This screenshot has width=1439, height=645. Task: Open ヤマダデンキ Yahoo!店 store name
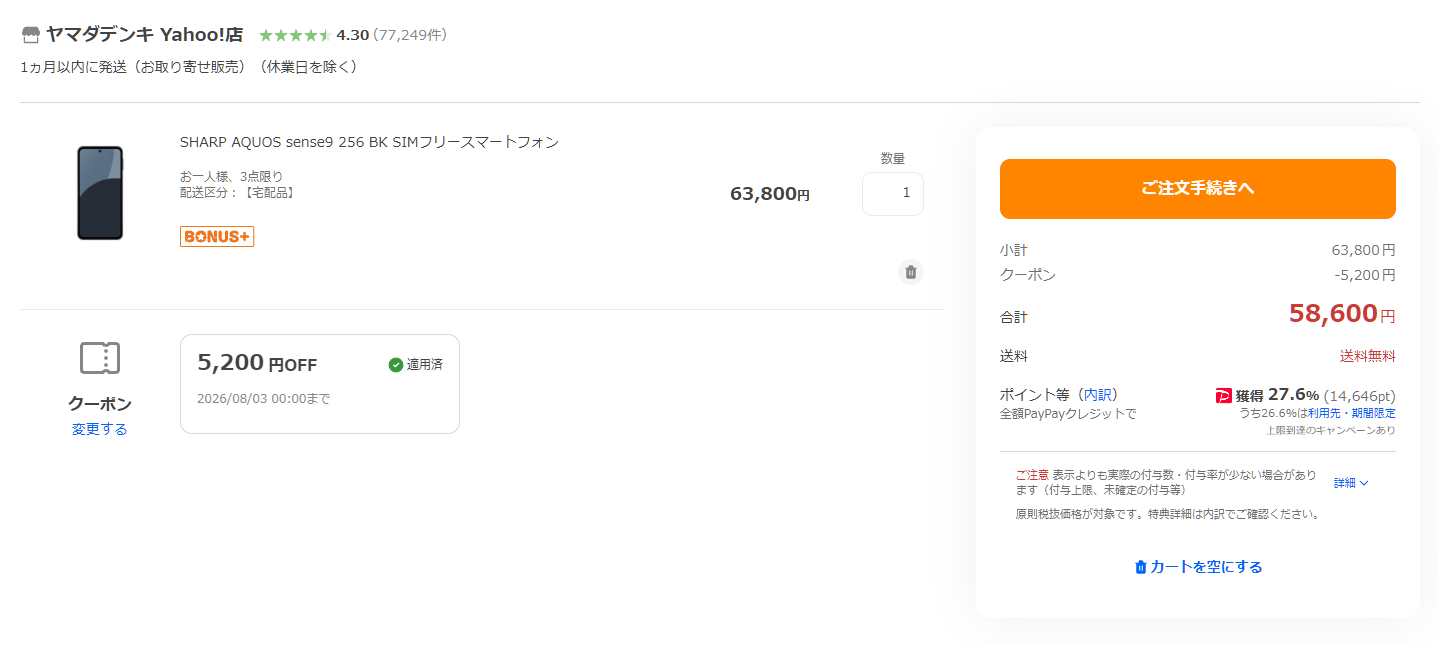[144, 35]
